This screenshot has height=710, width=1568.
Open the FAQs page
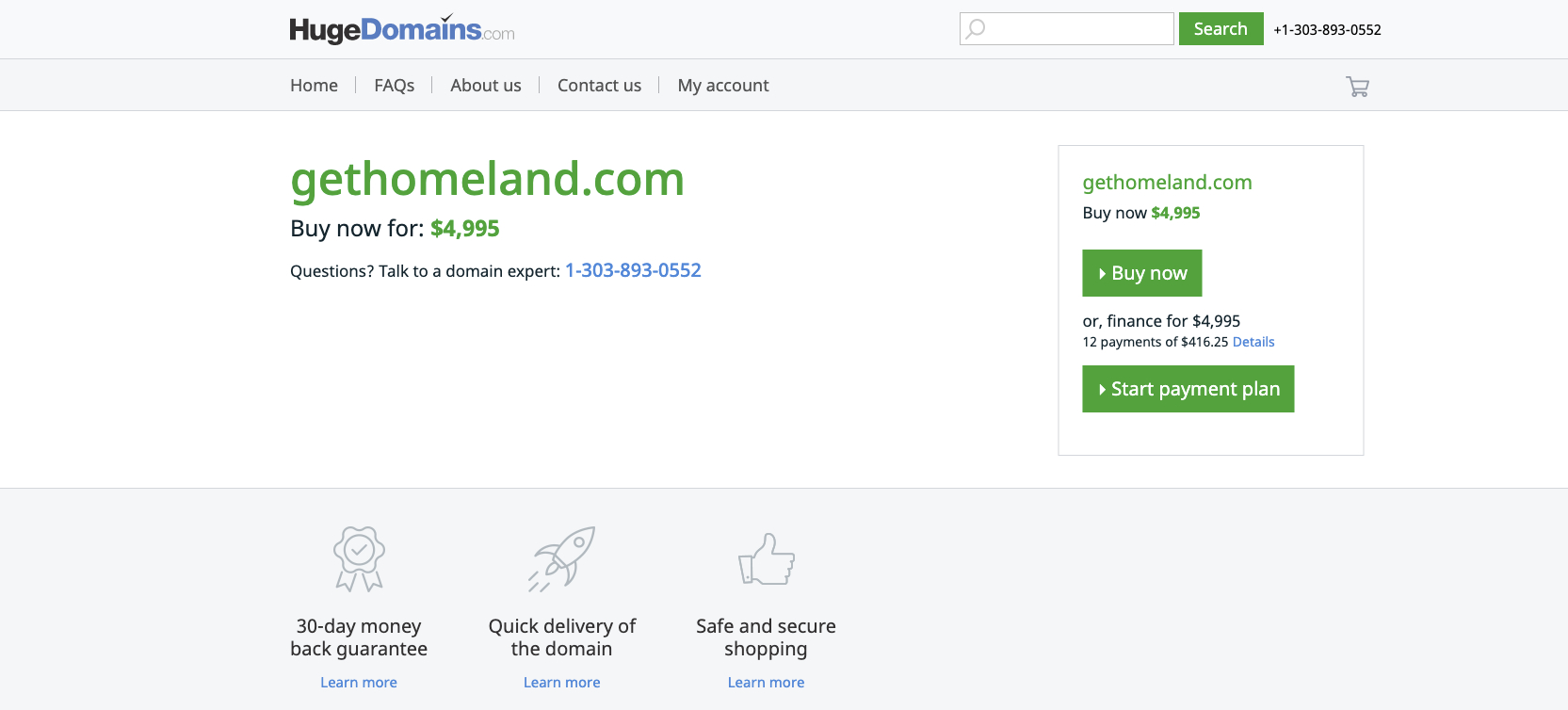(395, 86)
